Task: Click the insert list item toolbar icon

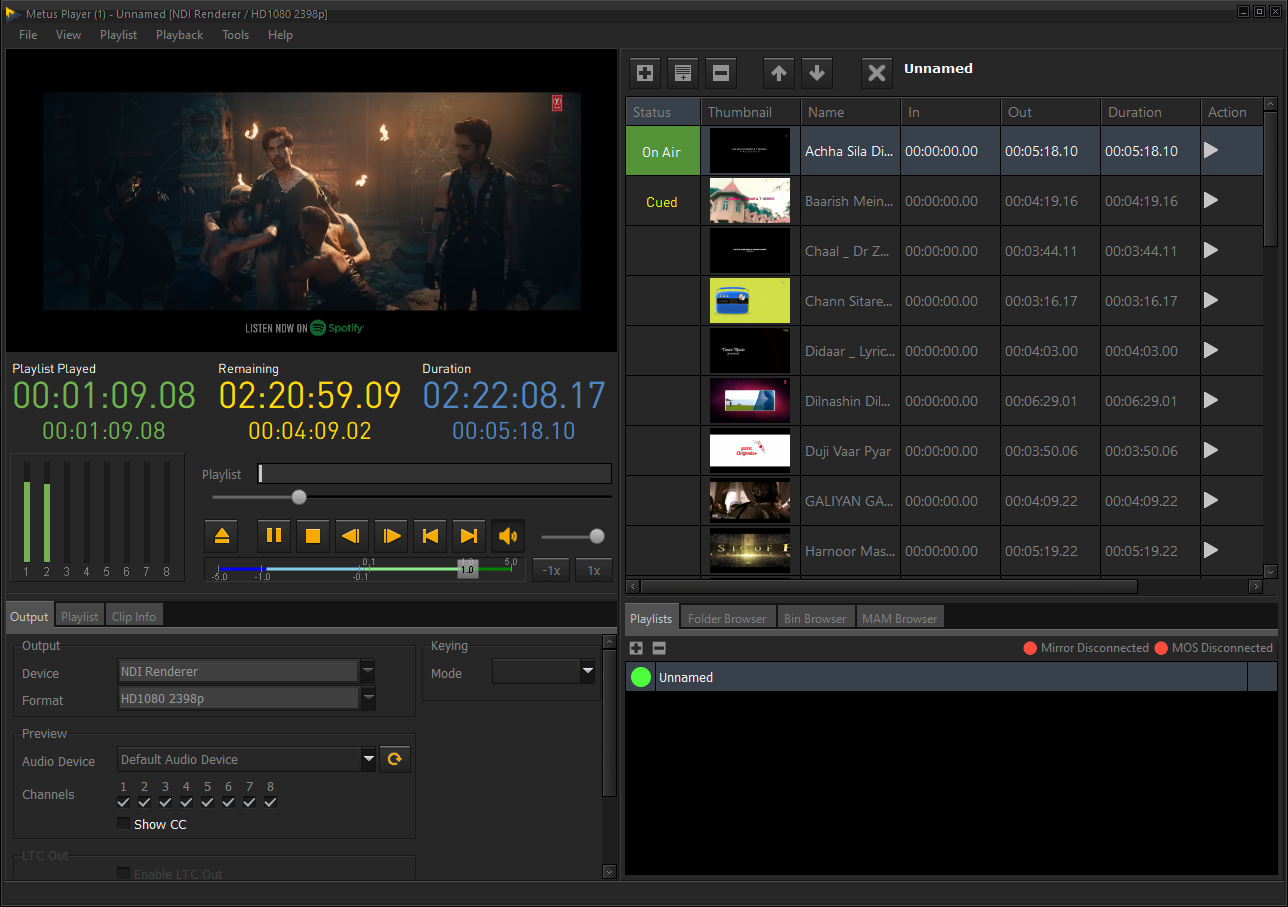Action: [x=683, y=72]
